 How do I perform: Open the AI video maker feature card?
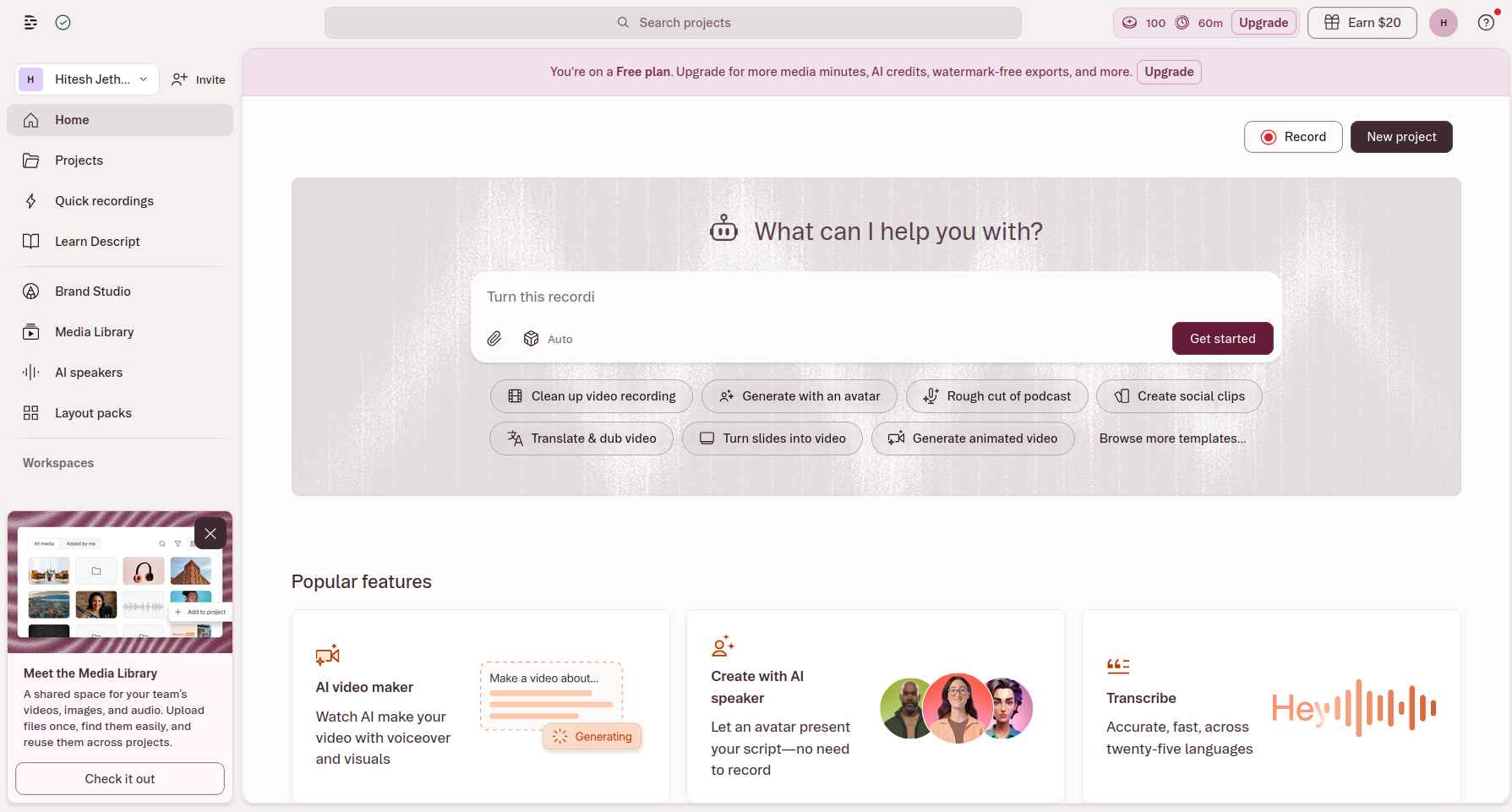[x=480, y=706]
